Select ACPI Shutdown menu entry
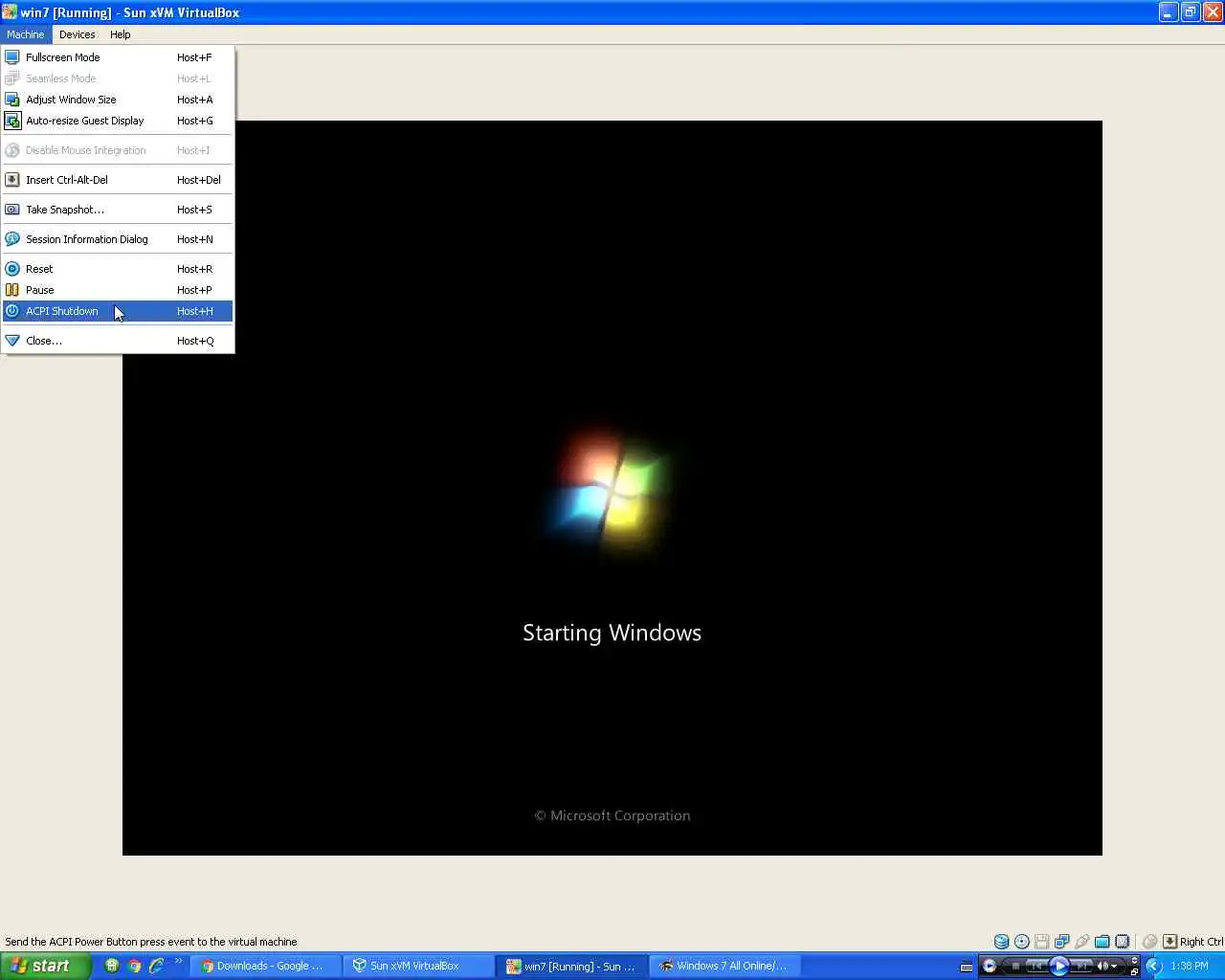The height and width of the screenshot is (980, 1225). pyautogui.click(x=118, y=311)
